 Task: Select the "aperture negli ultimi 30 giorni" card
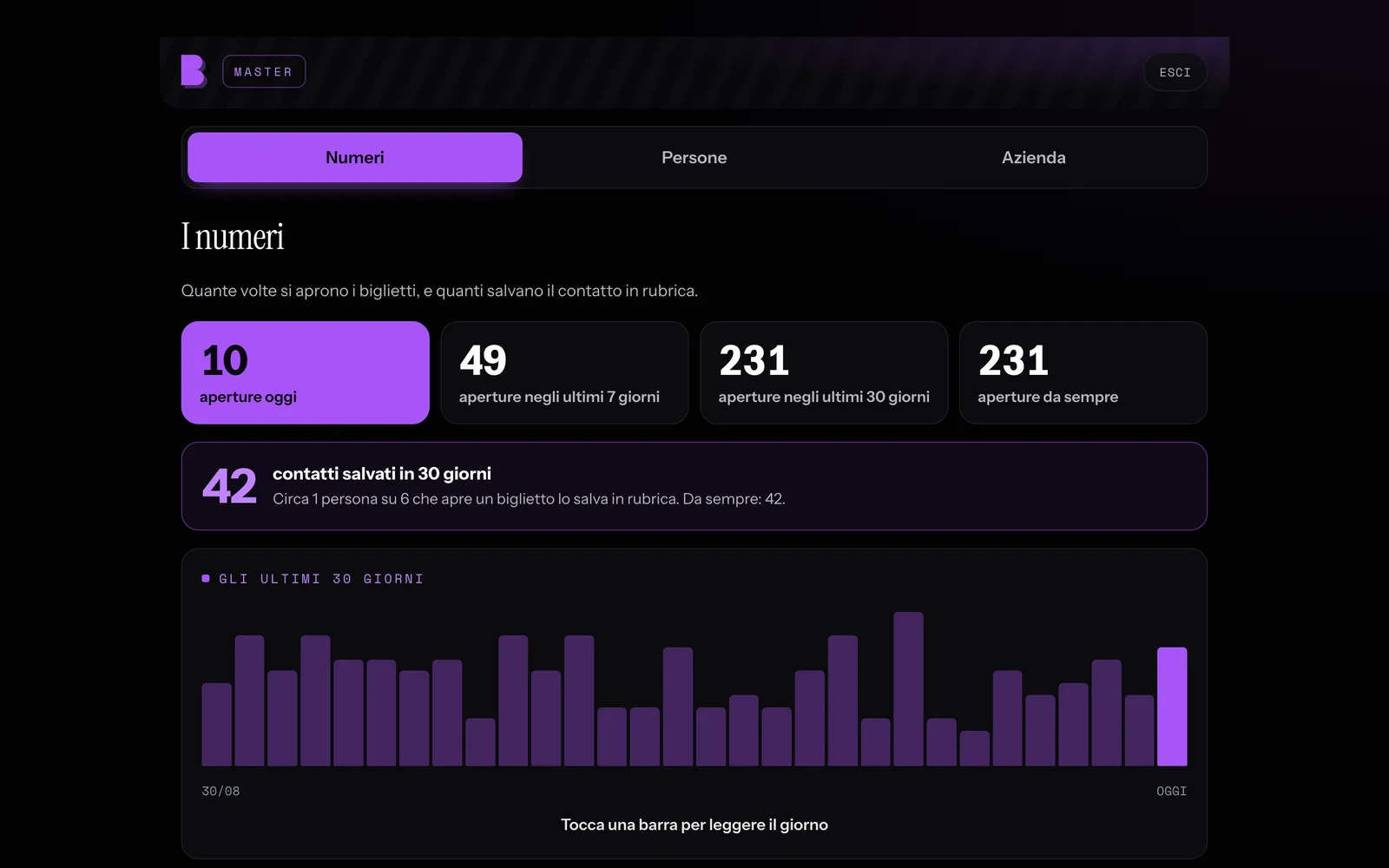pyautogui.click(x=824, y=372)
